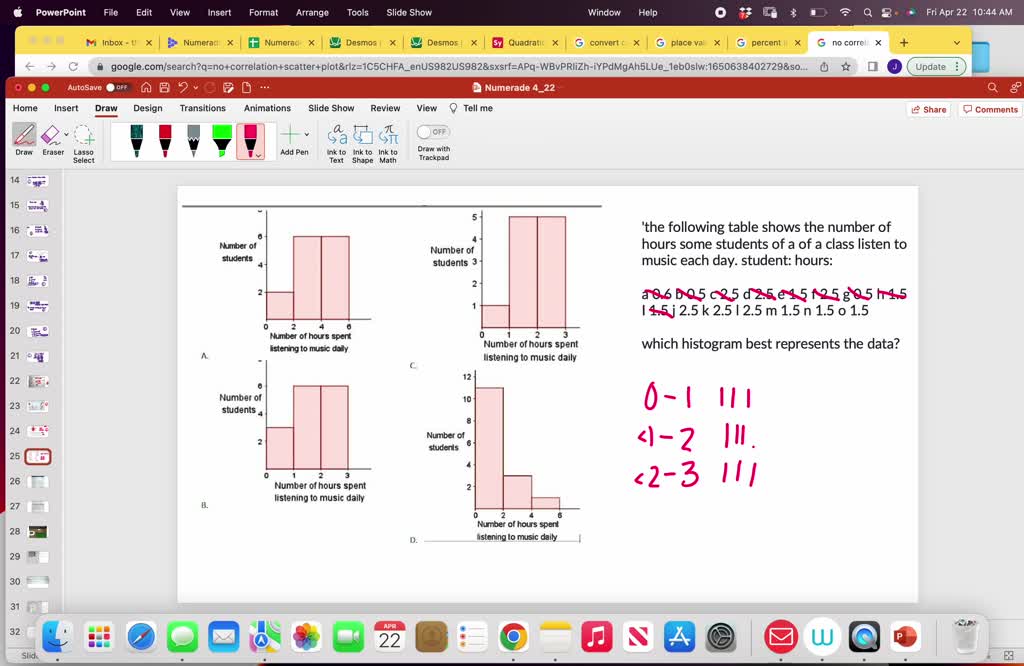Viewport: 1024px width, 666px height.
Task: Select the Ink to Shape tool
Action: coord(362,140)
